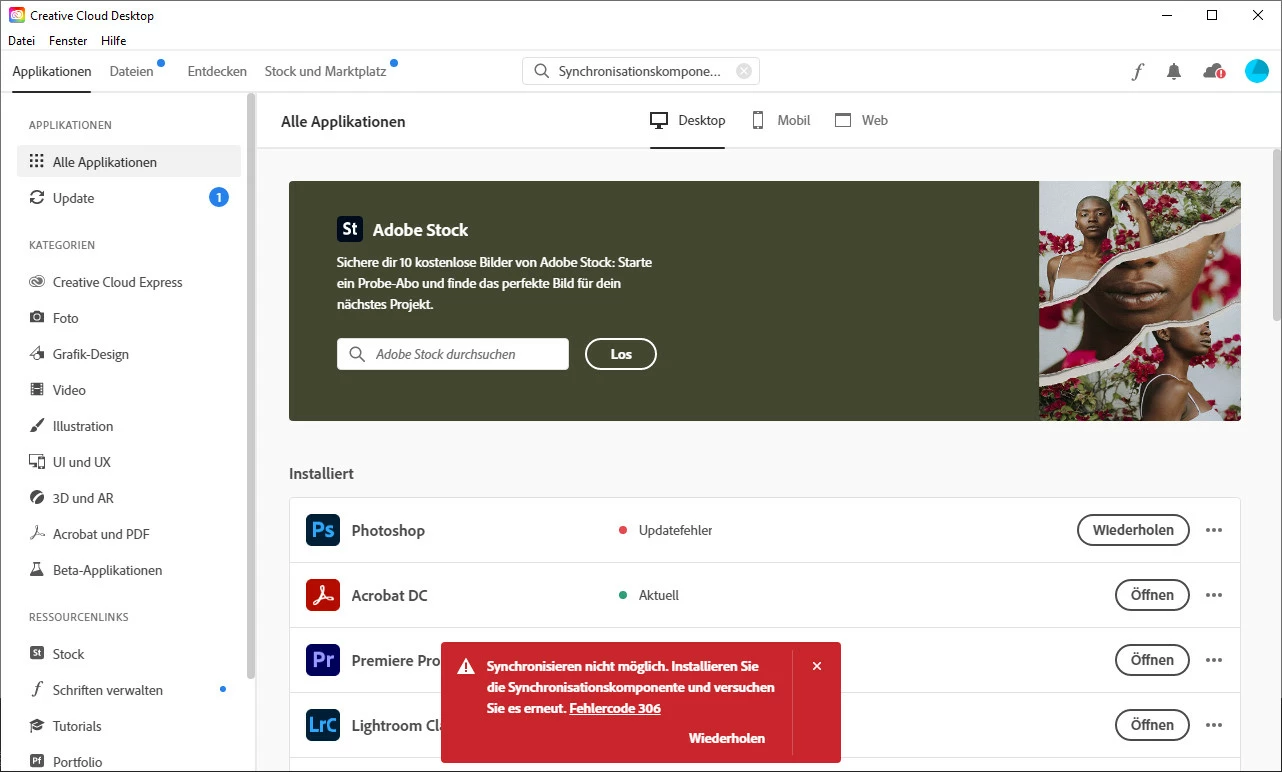The image size is (1282, 772).
Task: Open the Fenster menu
Action: (x=67, y=41)
